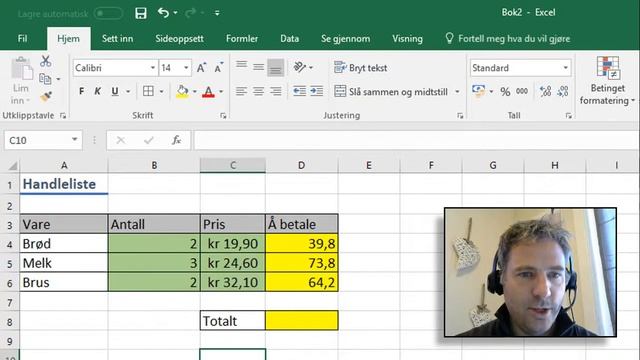Apply accounting currency format icon
640x360 pixels.
pyautogui.click(x=478, y=91)
